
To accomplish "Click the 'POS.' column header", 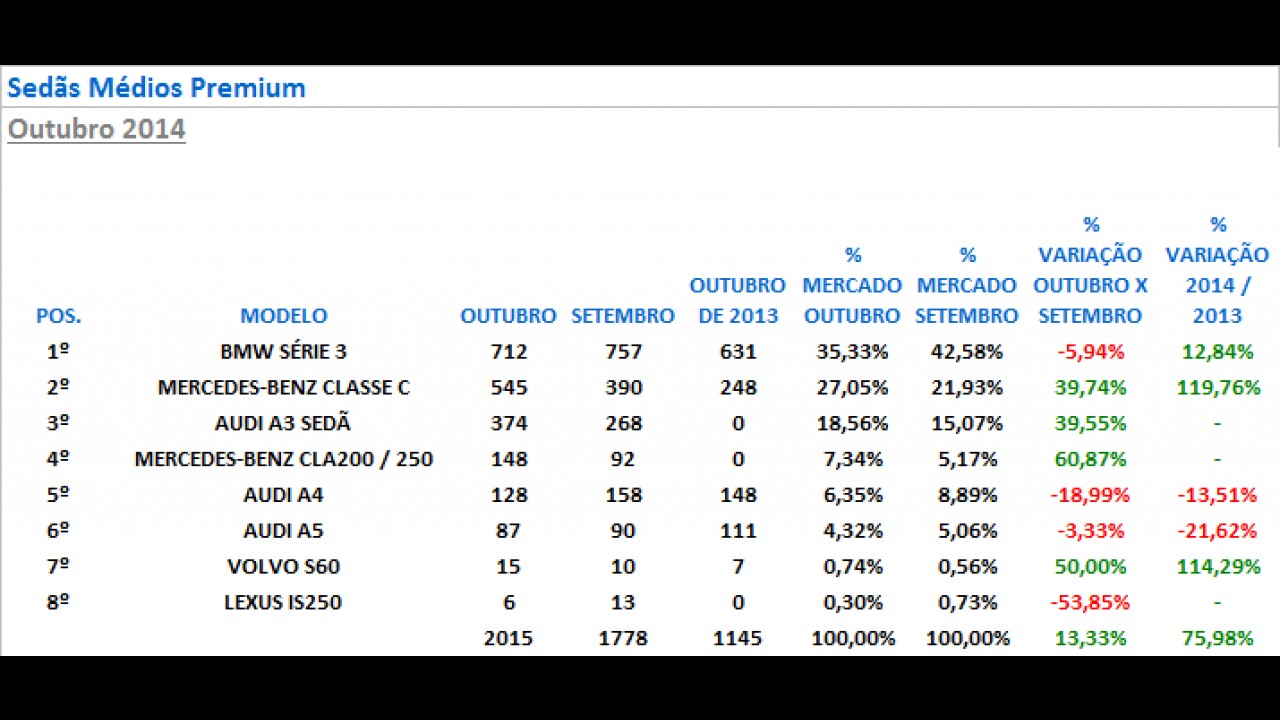I will coord(59,316).
